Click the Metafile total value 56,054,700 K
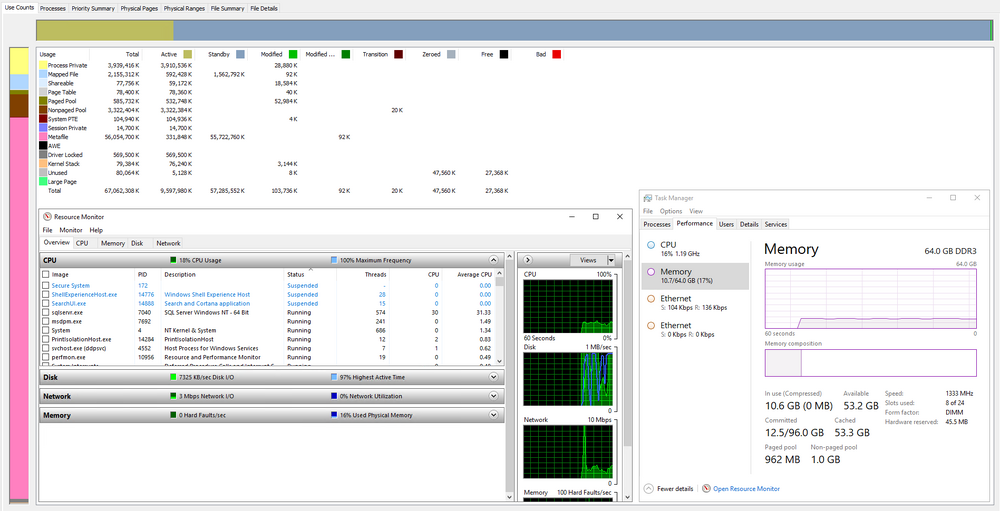 (x=121, y=137)
